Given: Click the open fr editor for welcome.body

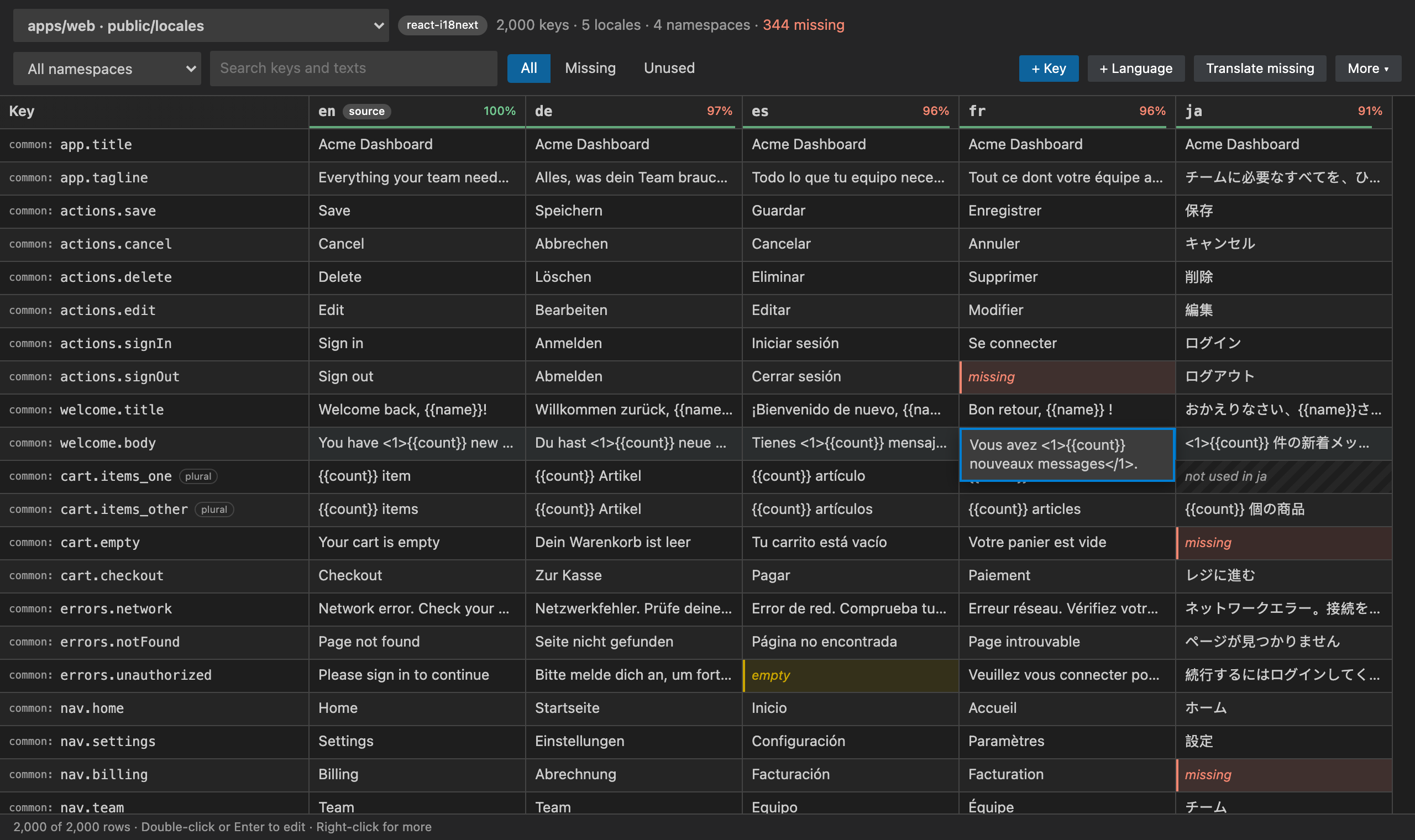Looking at the screenshot, I should 1067,454.
